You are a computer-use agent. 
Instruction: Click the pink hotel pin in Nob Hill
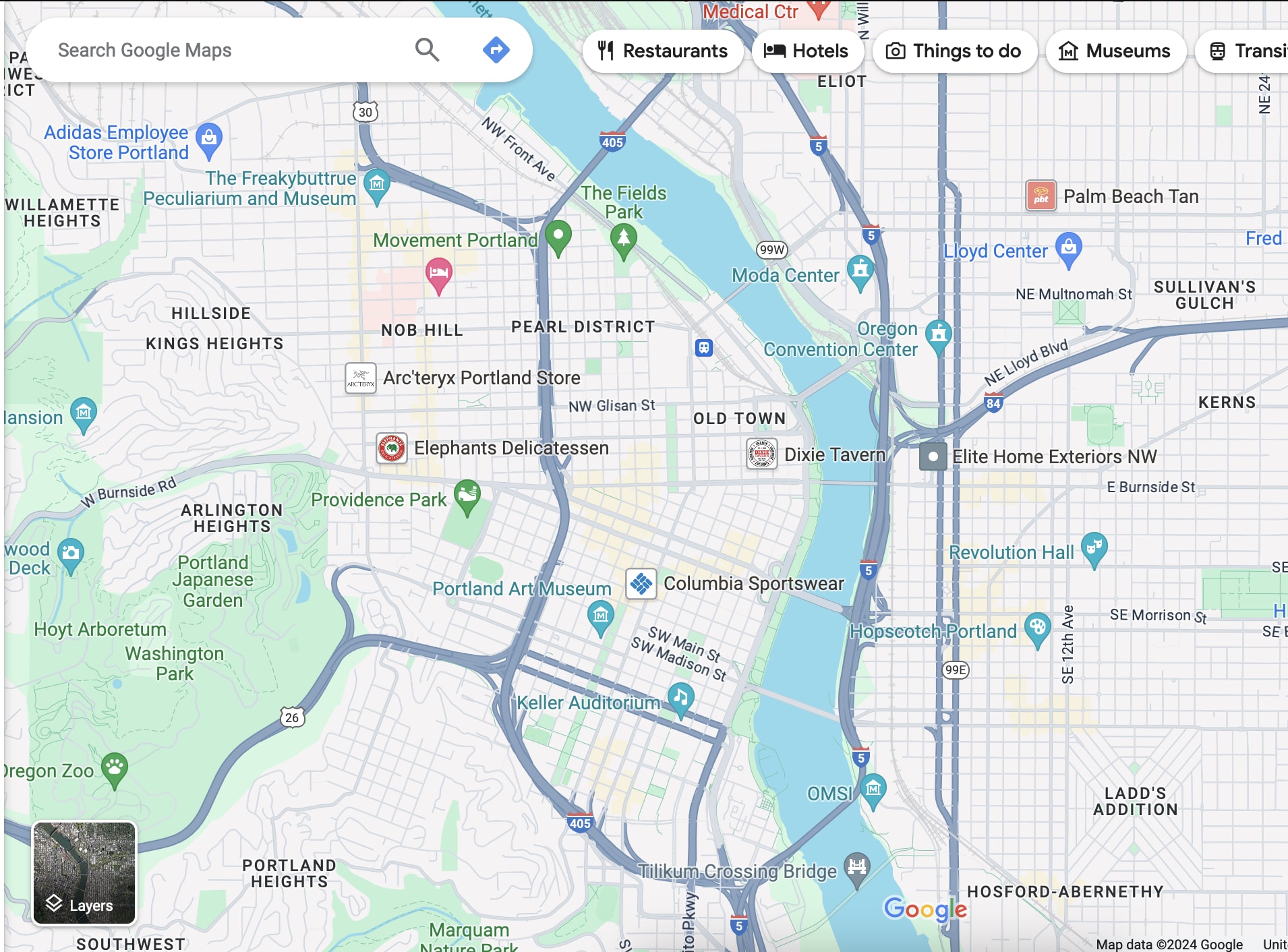click(438, 276)
